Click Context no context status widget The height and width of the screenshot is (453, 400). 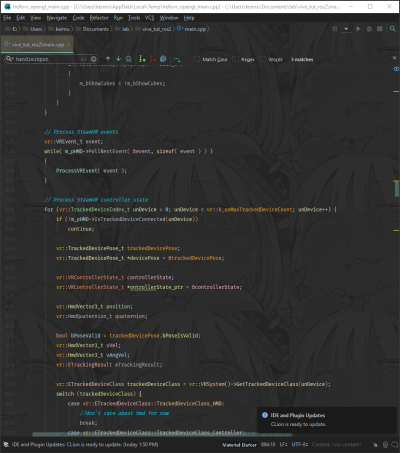(x=336, y=445)
